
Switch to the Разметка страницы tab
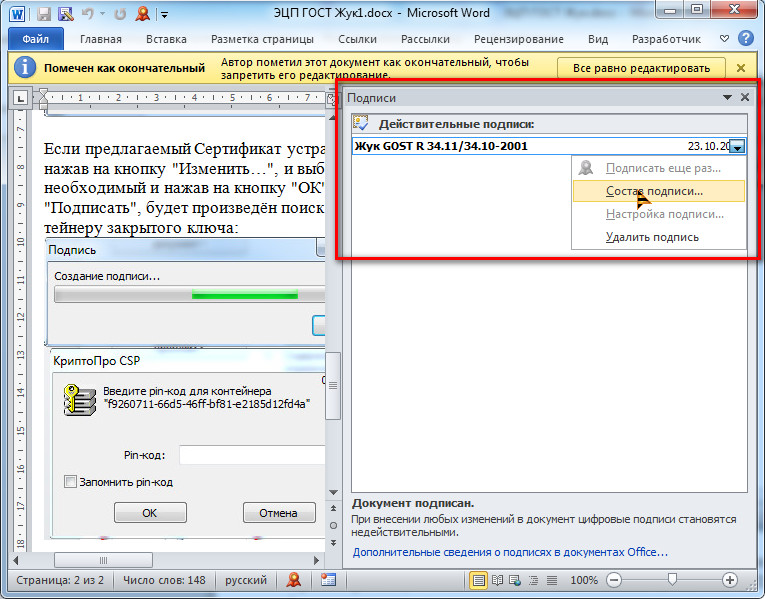(262, 39)
